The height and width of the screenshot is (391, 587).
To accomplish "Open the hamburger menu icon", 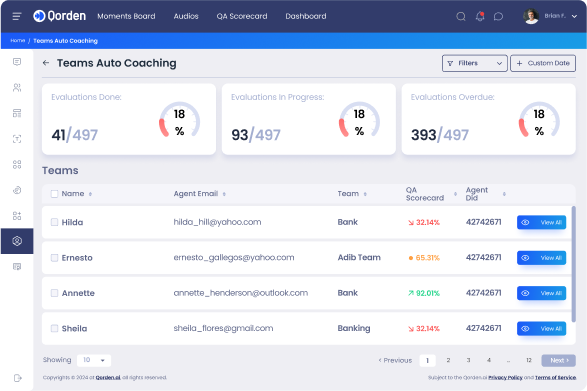I will pyautogui.click(x=17, y=16).
